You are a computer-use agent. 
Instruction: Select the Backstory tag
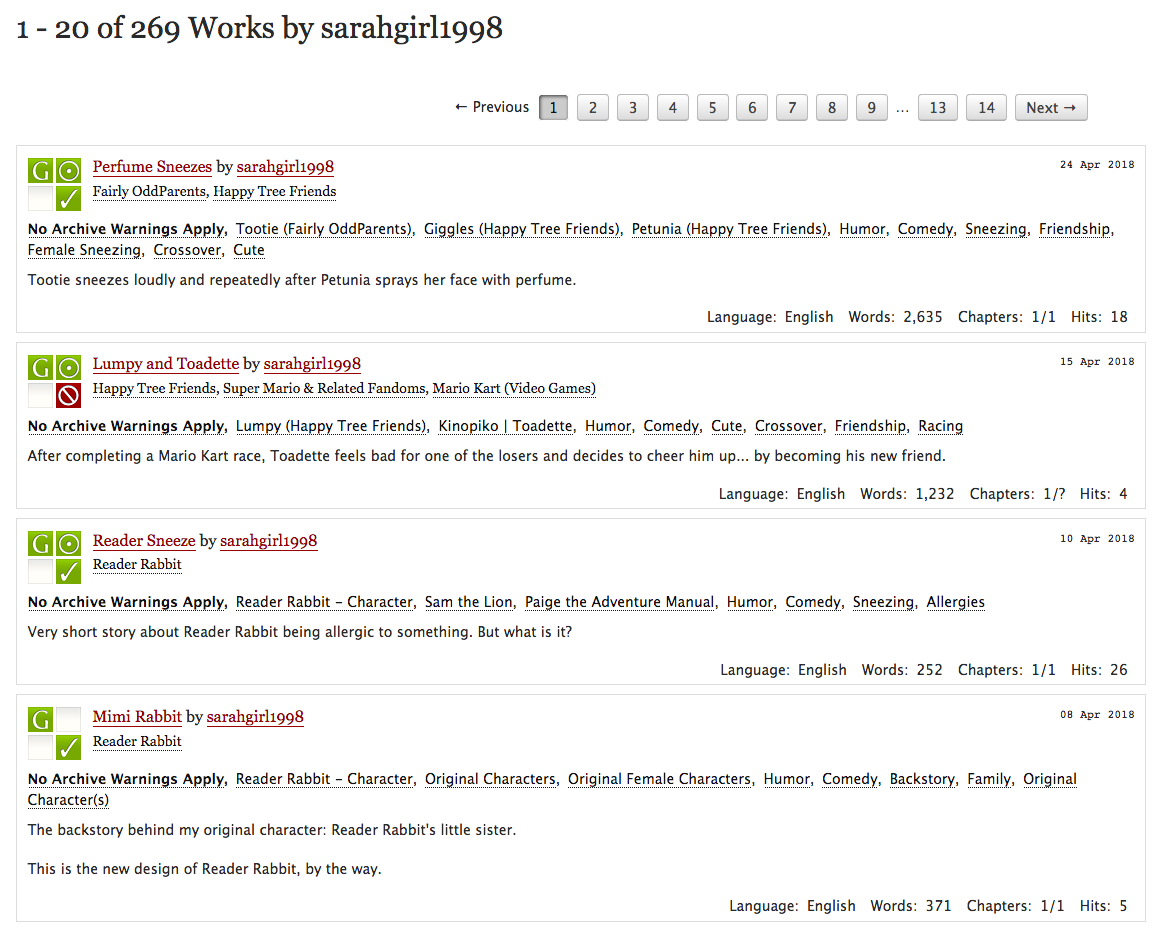pos(922,779)
